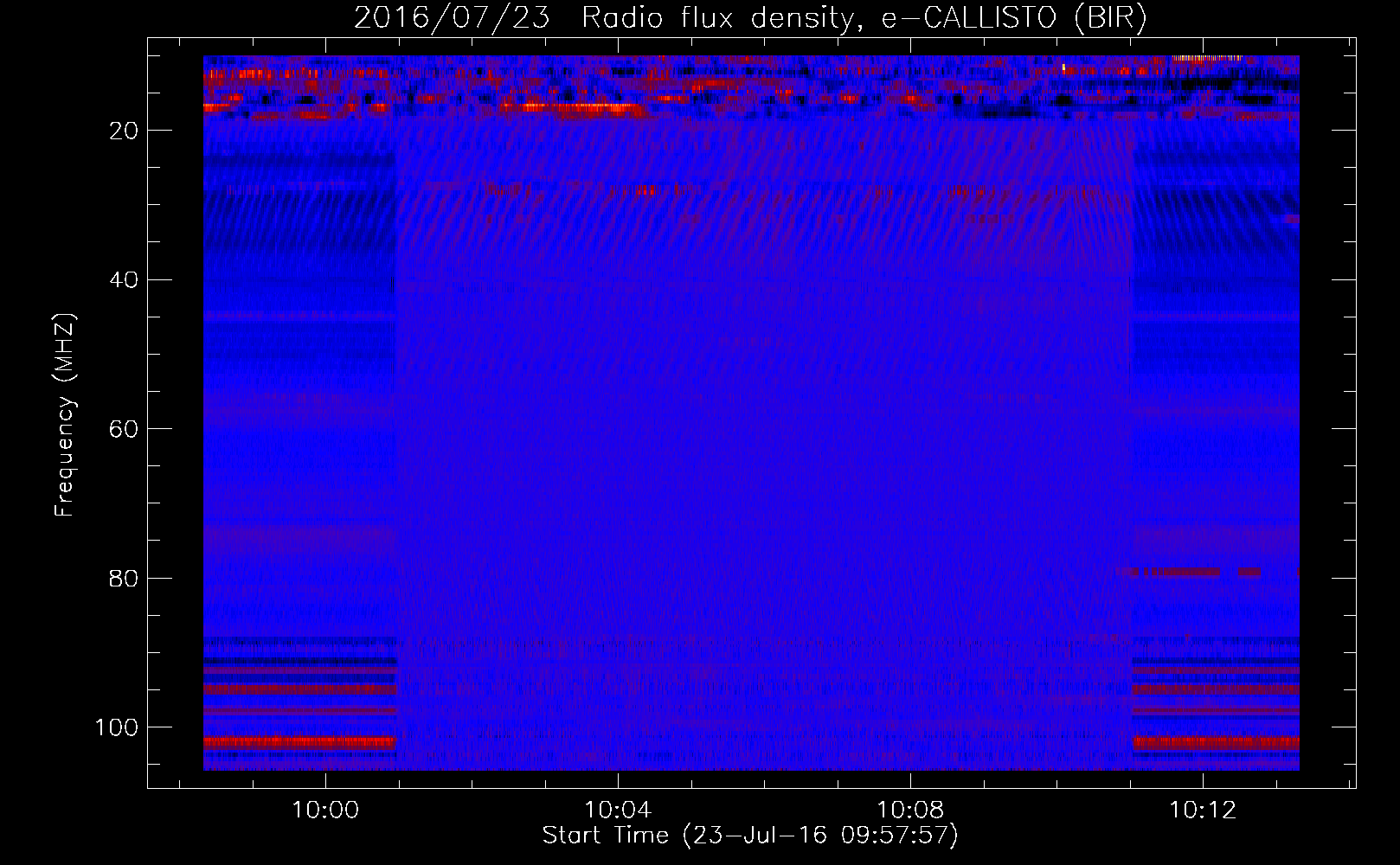
Task: Click the "10:08" time tick label
Action: [910, 811]
